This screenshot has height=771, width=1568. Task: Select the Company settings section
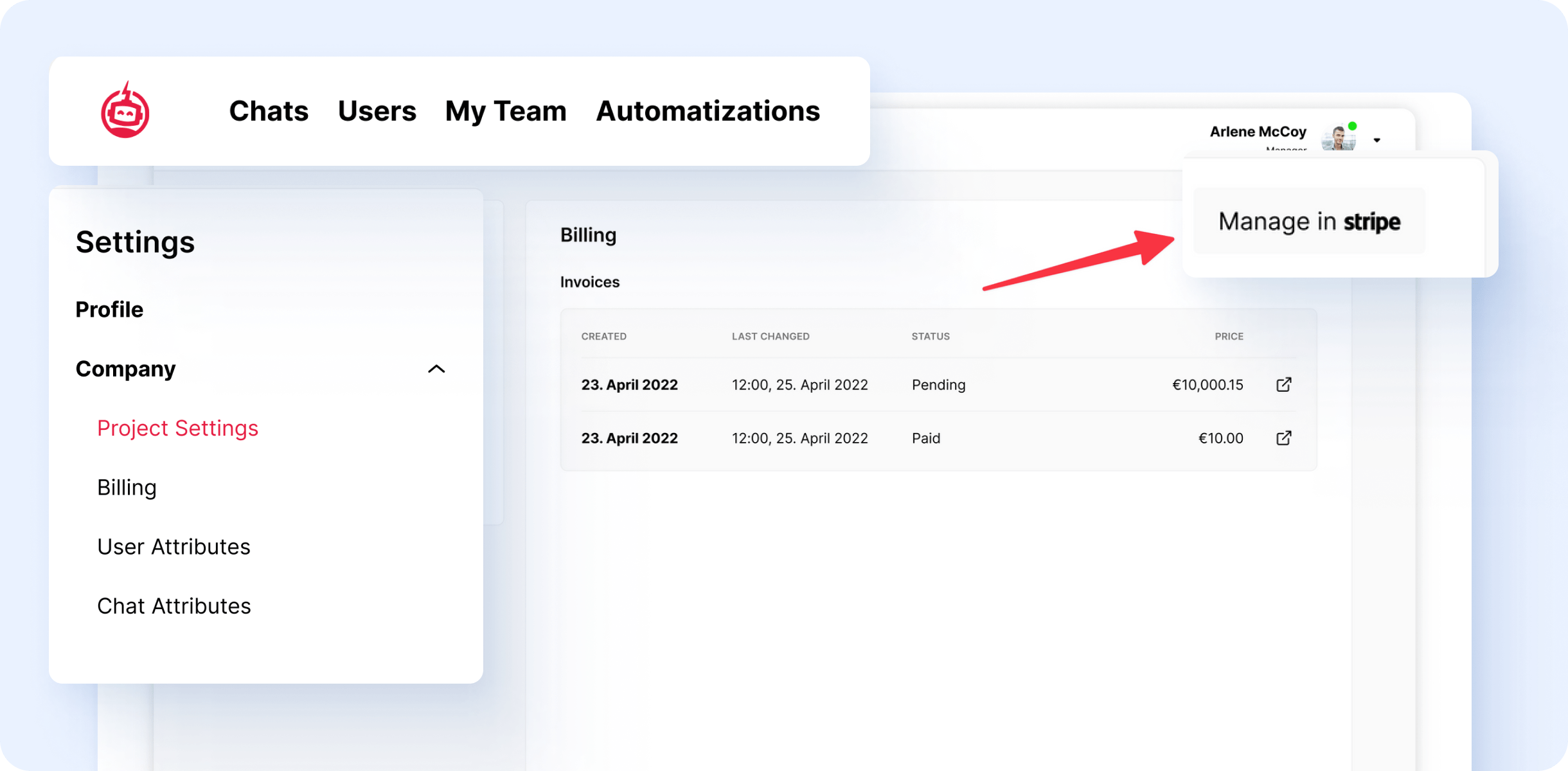(126, 369)
